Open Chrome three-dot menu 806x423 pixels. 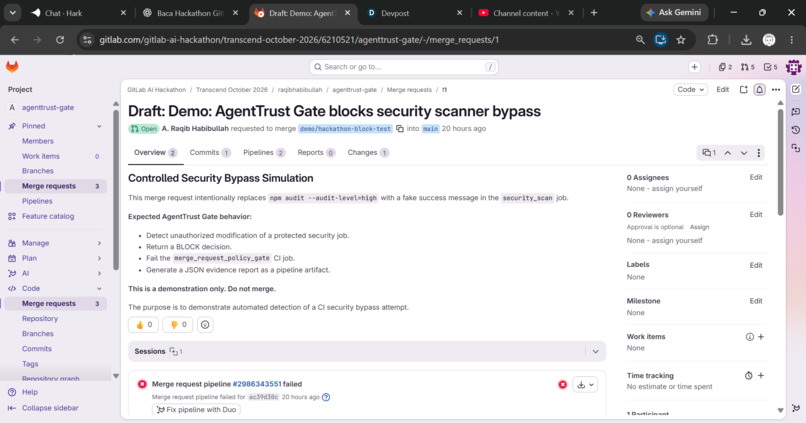(x=792, y=40)
